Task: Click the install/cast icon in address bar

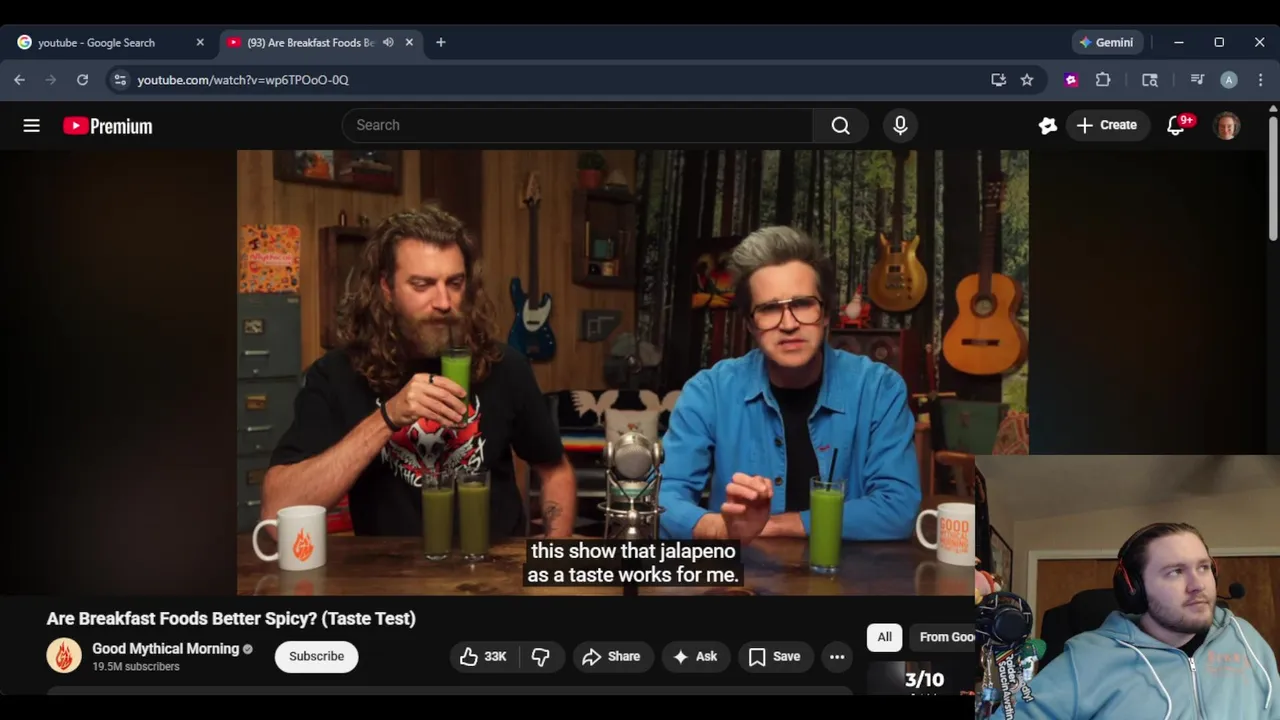Action: coord(998,80)
